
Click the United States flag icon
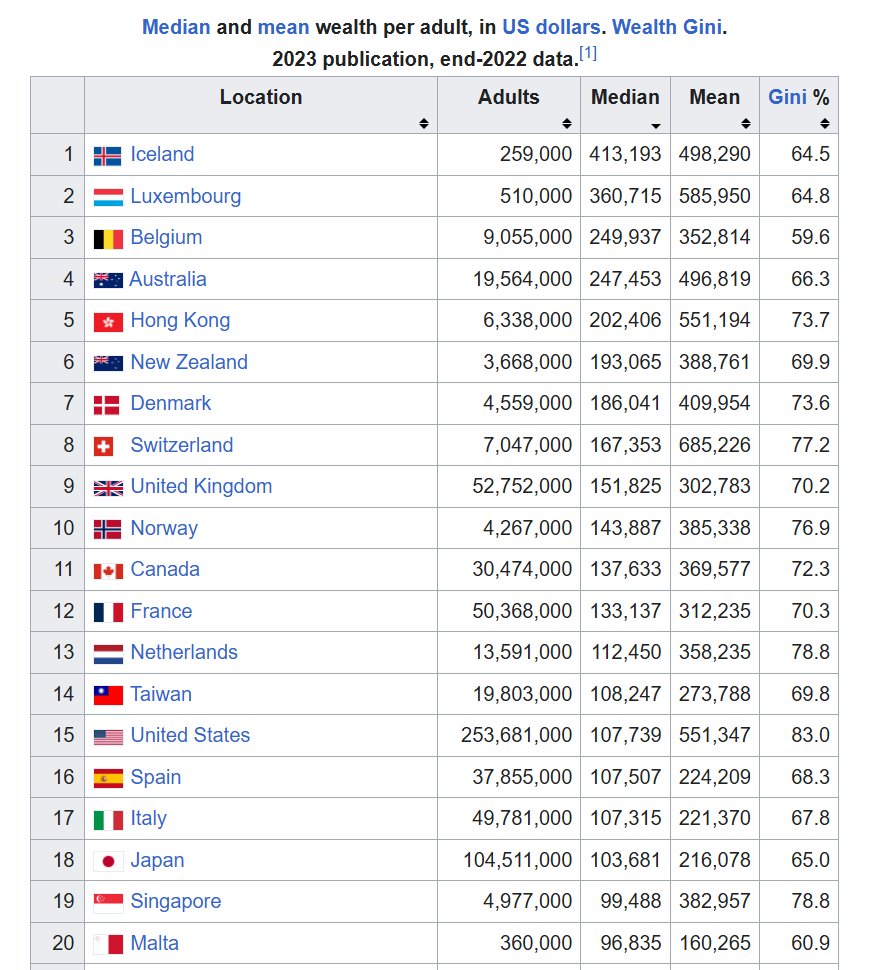108,737
